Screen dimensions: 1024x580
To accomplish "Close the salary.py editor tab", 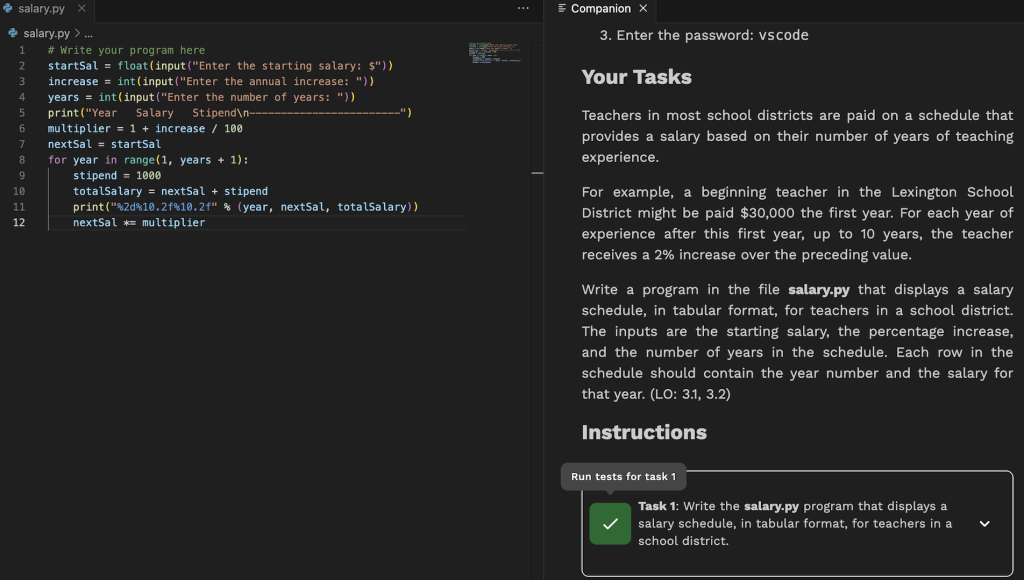I will tap(81, 9).
